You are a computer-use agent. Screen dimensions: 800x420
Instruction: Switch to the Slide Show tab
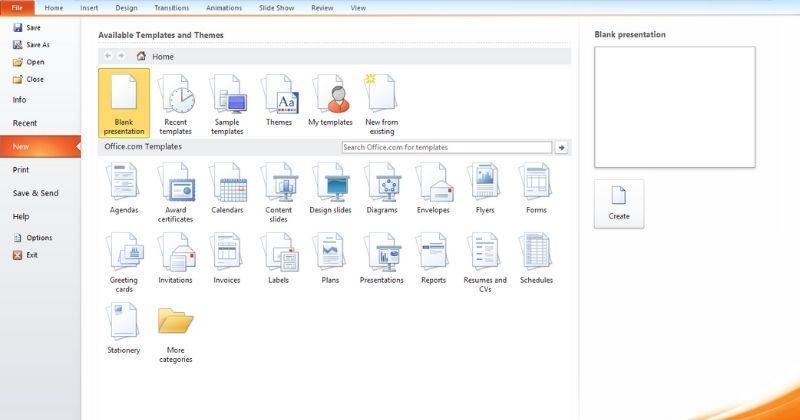tap(277, 8)
